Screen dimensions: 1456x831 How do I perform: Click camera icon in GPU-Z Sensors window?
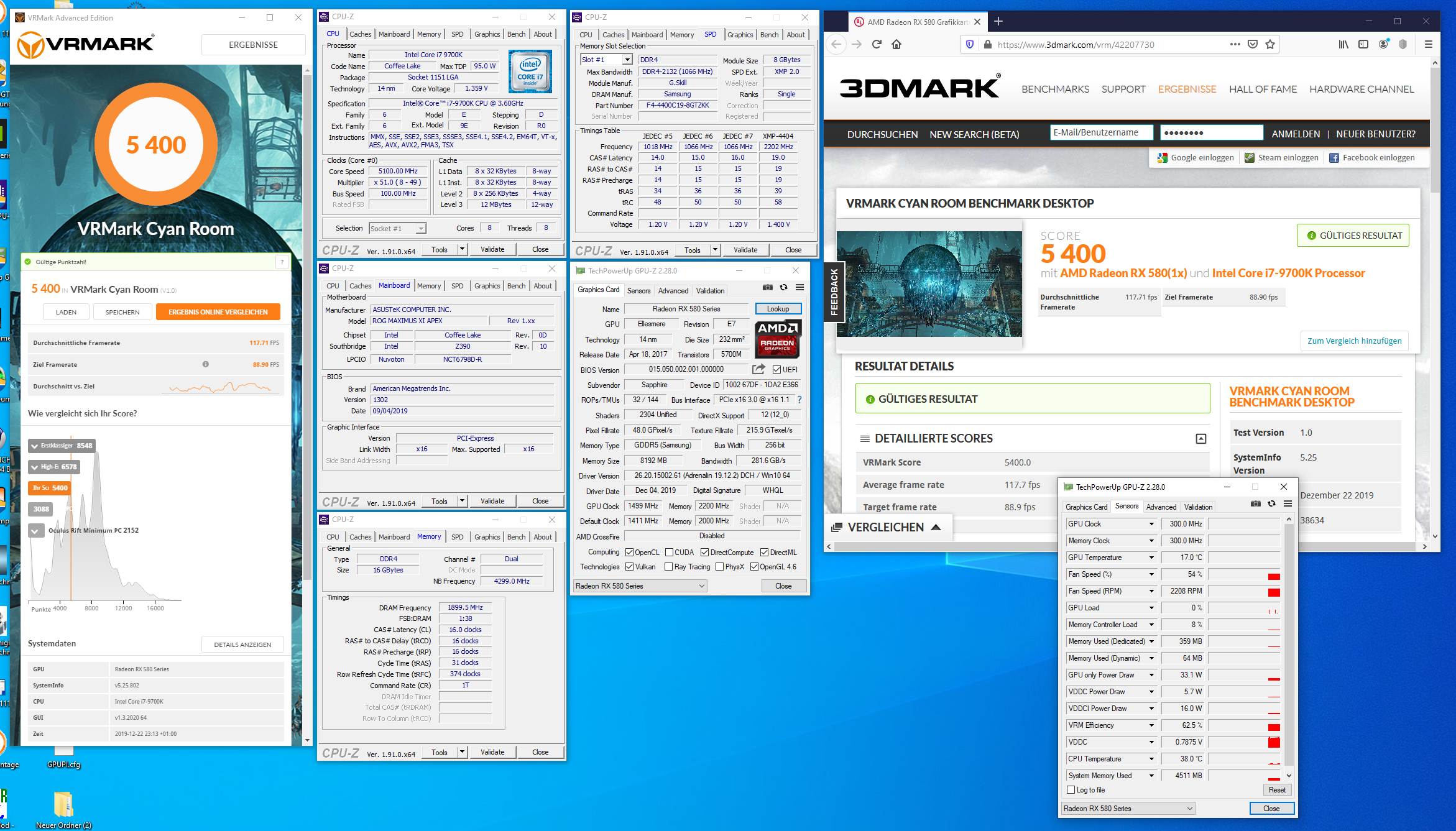coord(1256,503)
